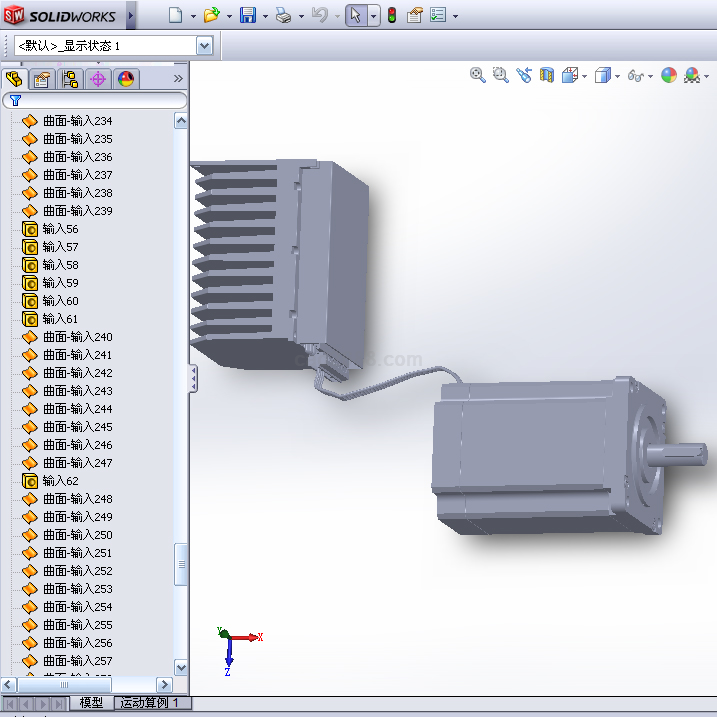
Task: Click the New document icon
Action: point(176,15)
